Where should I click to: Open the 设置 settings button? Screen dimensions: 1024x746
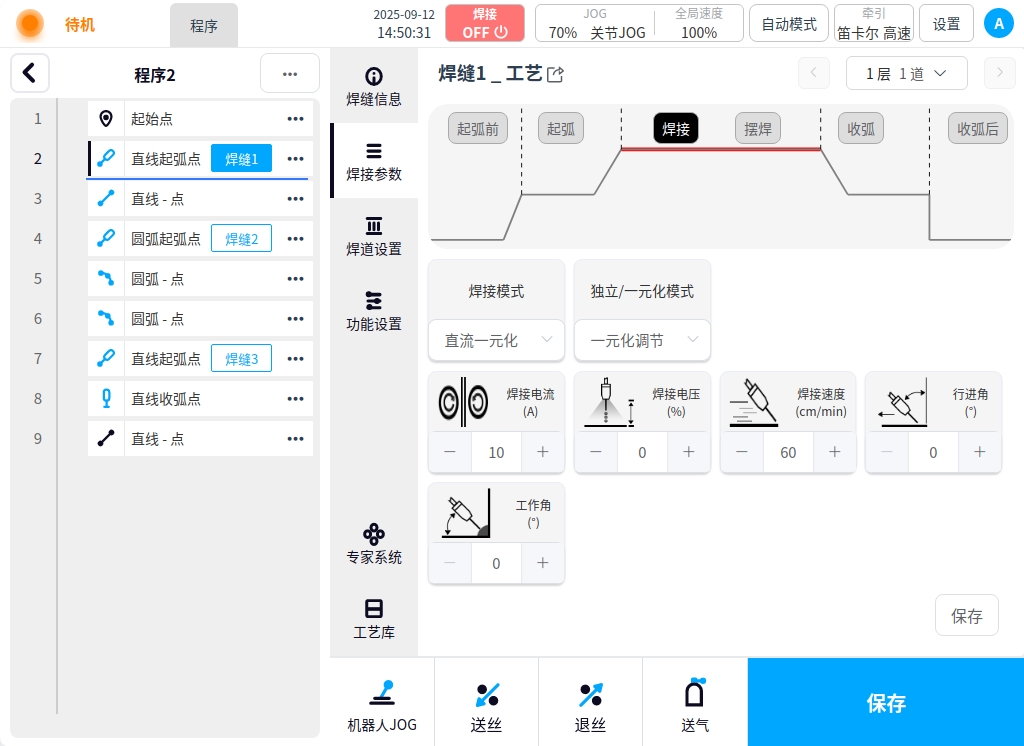(x=946, y=24)
